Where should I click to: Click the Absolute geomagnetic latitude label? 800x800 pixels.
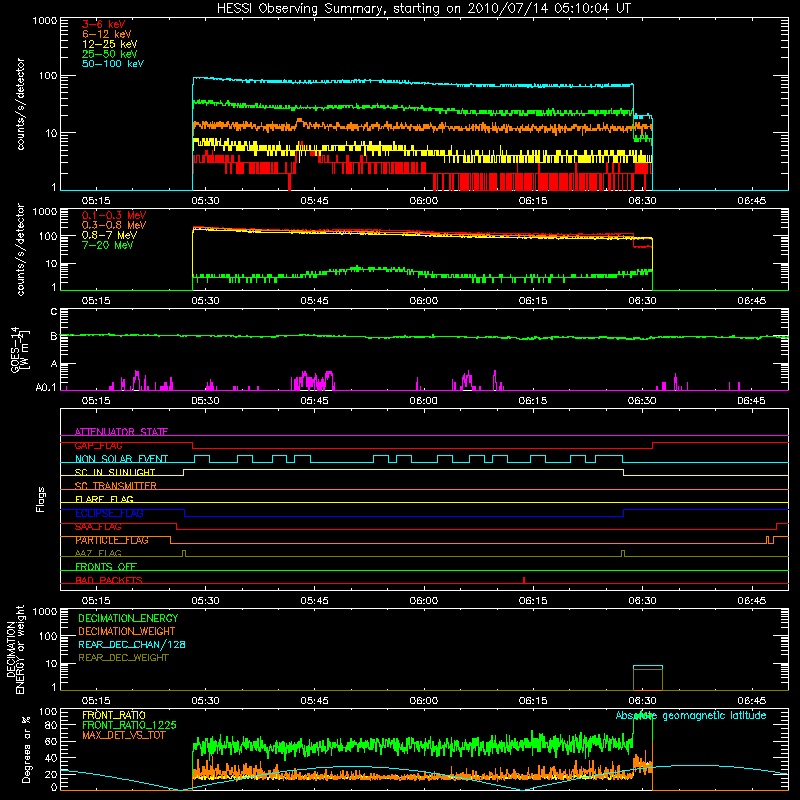(691, 715)
